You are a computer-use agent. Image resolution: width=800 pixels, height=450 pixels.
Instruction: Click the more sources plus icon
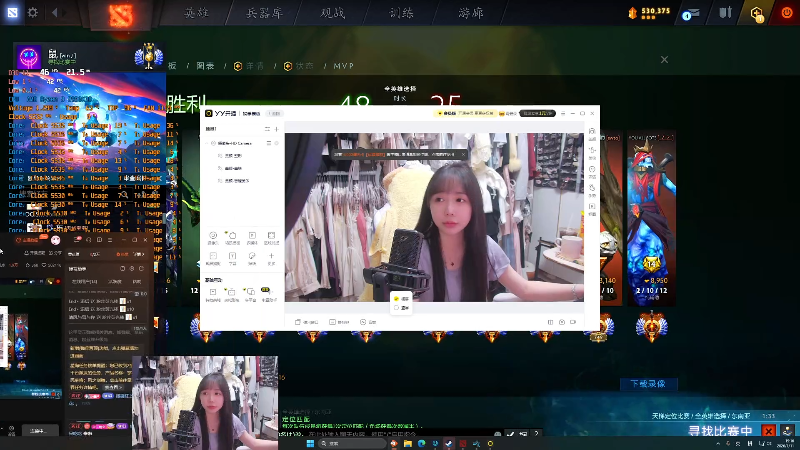[271, 258]
